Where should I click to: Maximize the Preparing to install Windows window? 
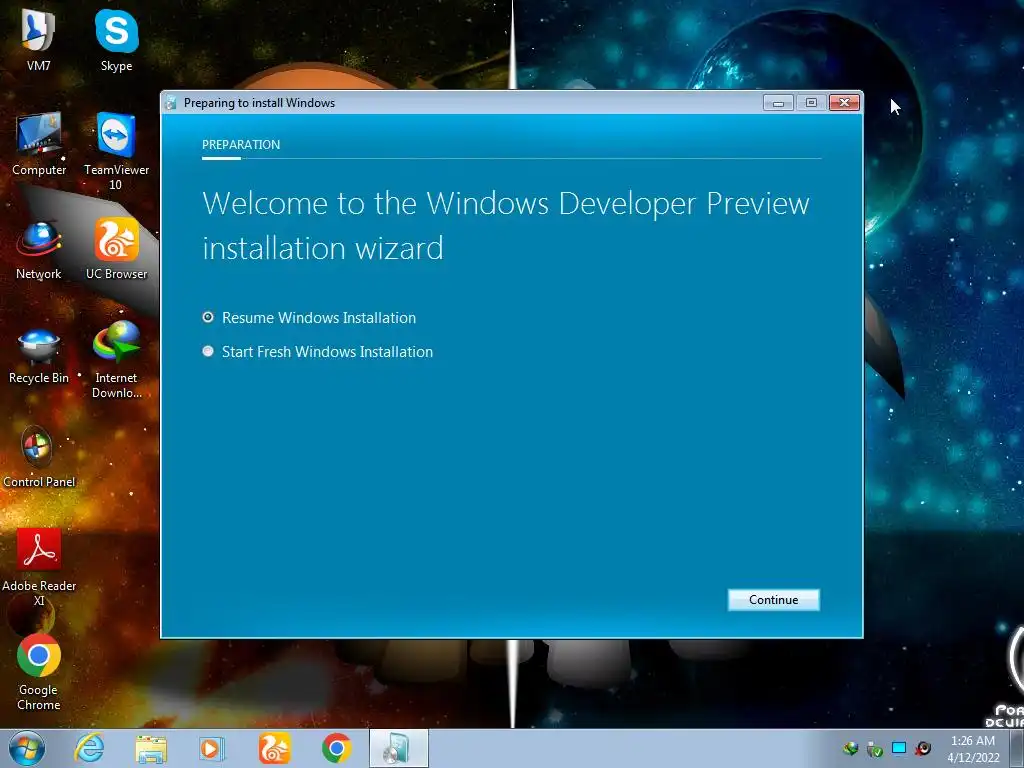click(x=811, y=103)
